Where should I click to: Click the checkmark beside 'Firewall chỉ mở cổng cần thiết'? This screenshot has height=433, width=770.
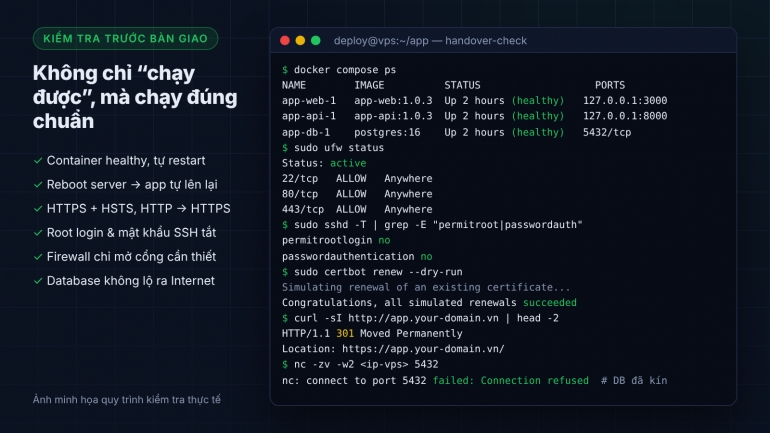pos(38,257)
